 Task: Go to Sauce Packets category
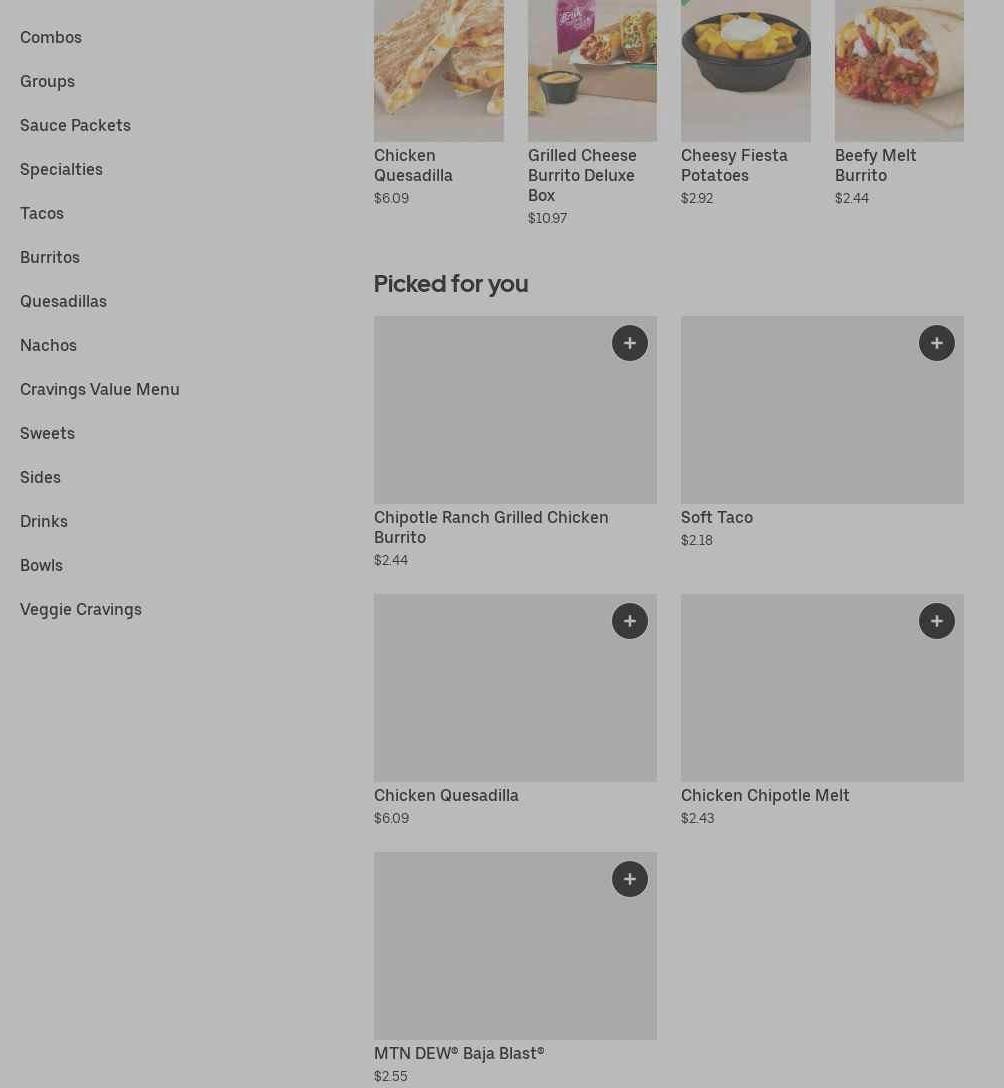coord(75,125)
